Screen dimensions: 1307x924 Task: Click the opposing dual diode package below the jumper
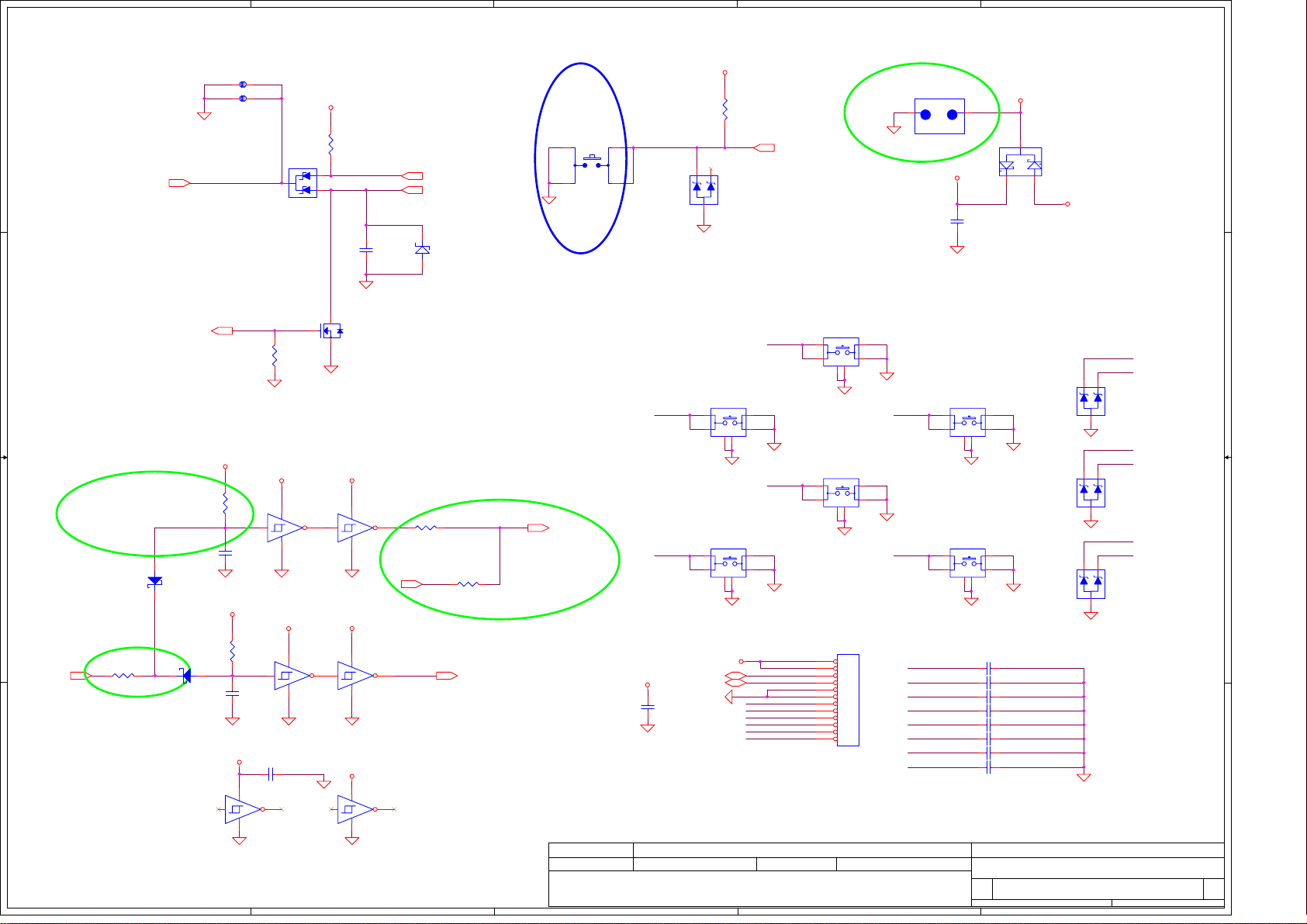click(x=1020, y=162)
